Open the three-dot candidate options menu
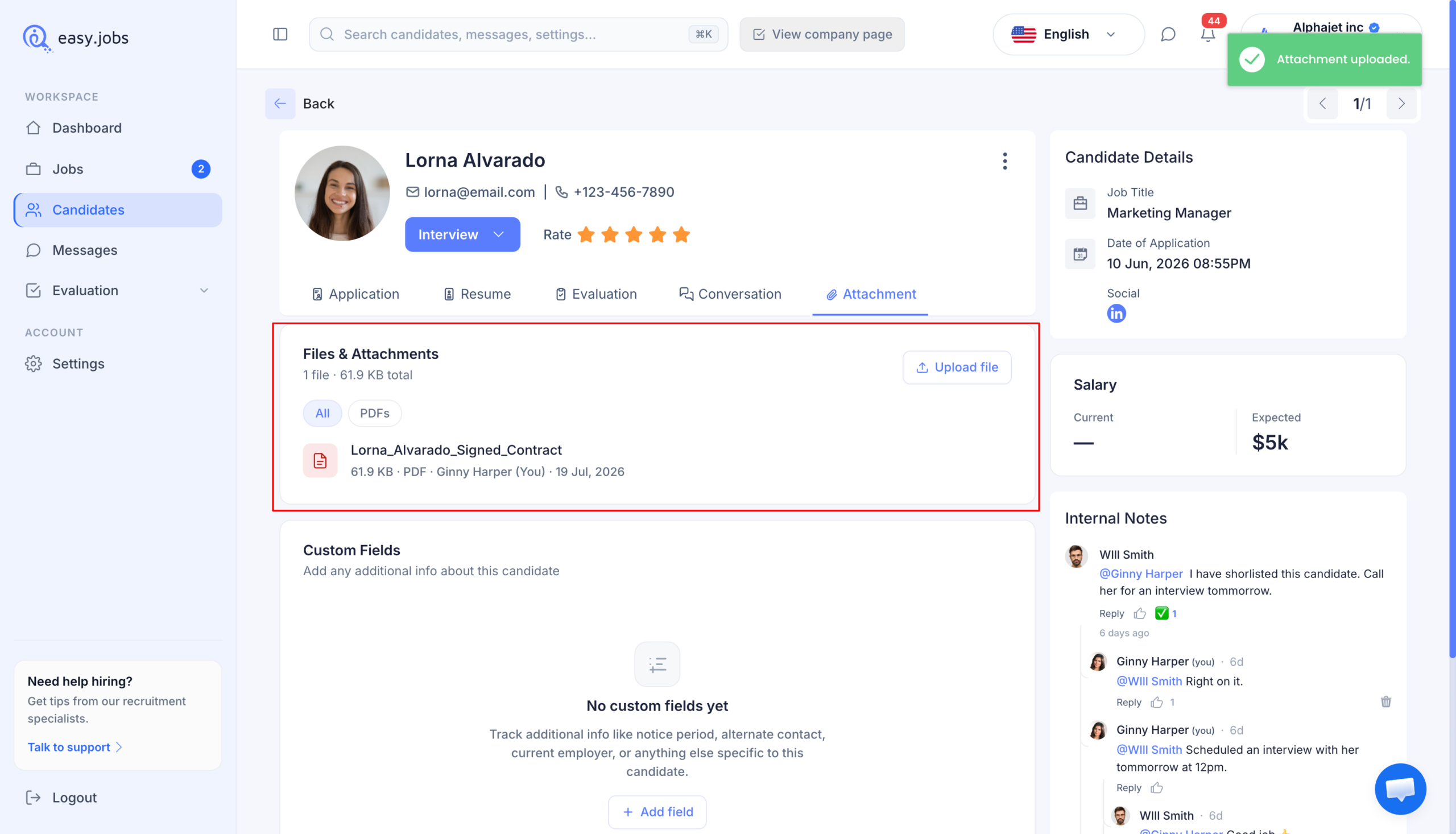Image resolution: width=1456 pixels, height=834 pixels. click(x=1005, y=161)
